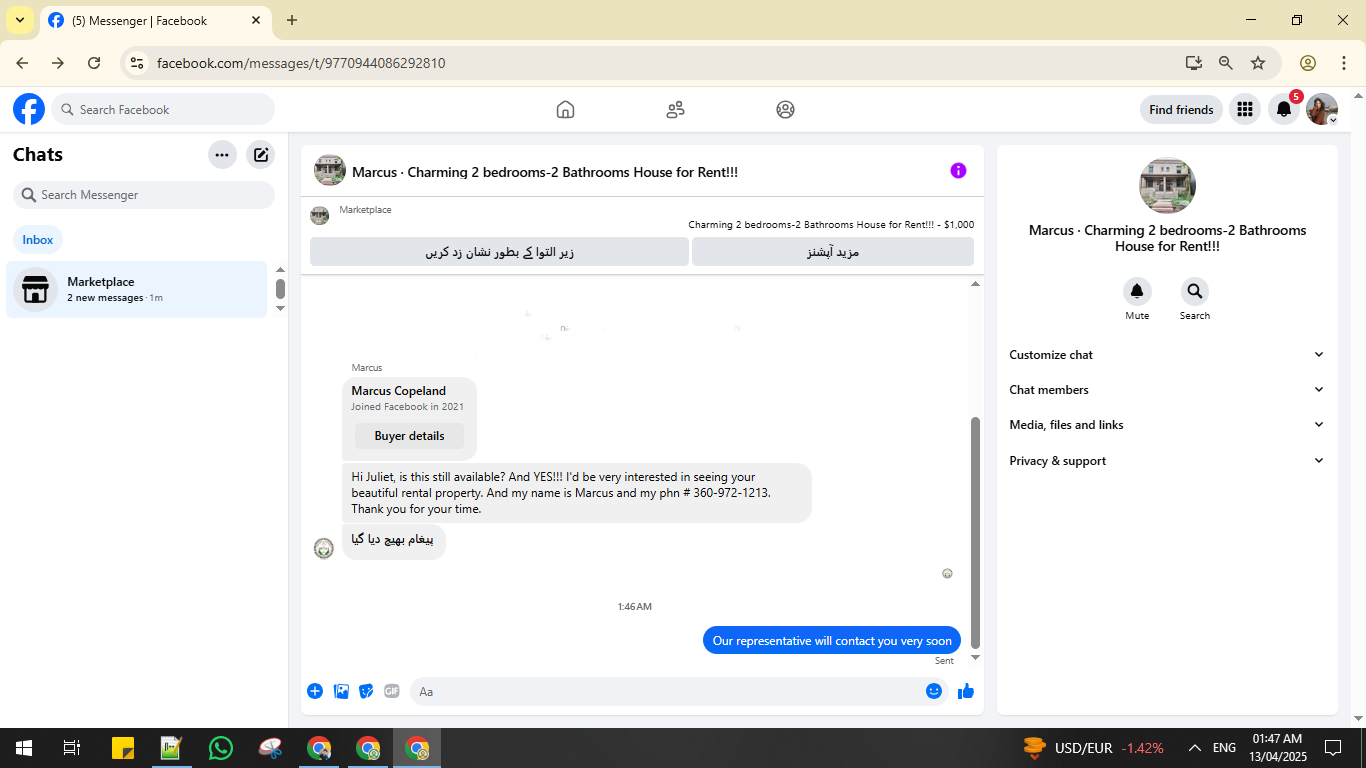Attach a photo using the image icon
This screenshot has height=768, width=1366.
tap(341, 691)
